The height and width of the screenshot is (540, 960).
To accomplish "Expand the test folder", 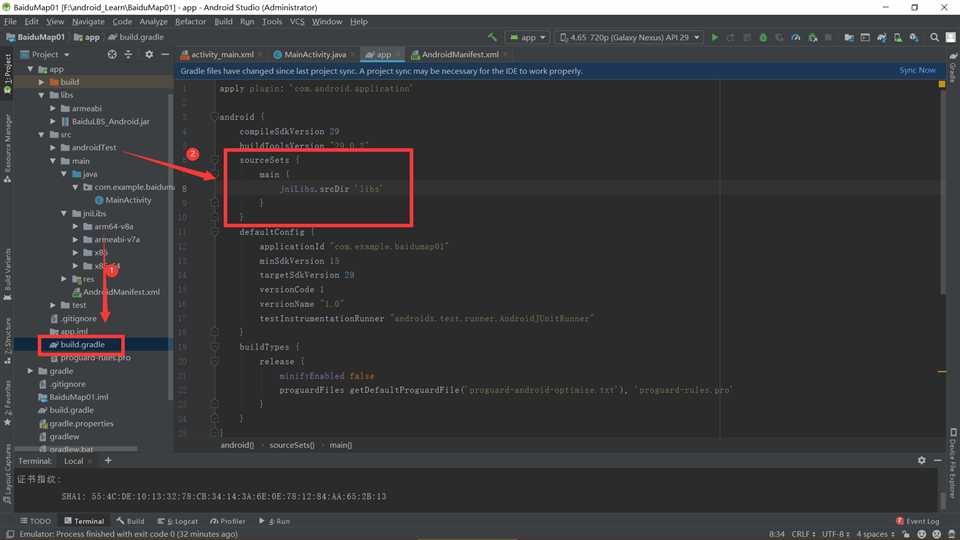I will coord(53,305).
